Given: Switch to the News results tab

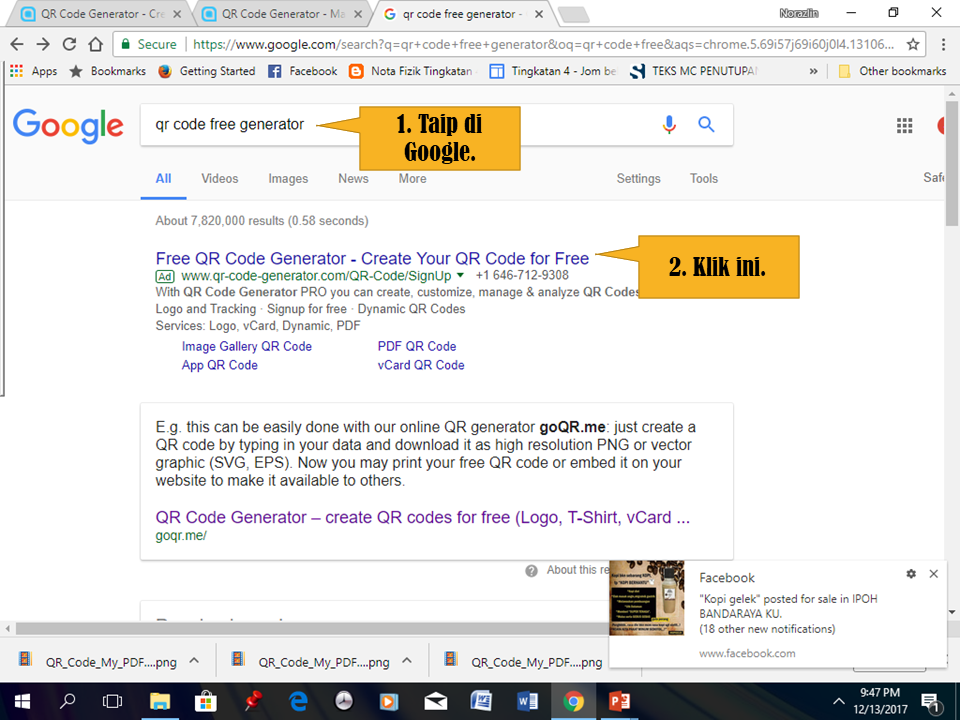Looking at the screenshot, I should pyautogui.click(x=353, y=179).
